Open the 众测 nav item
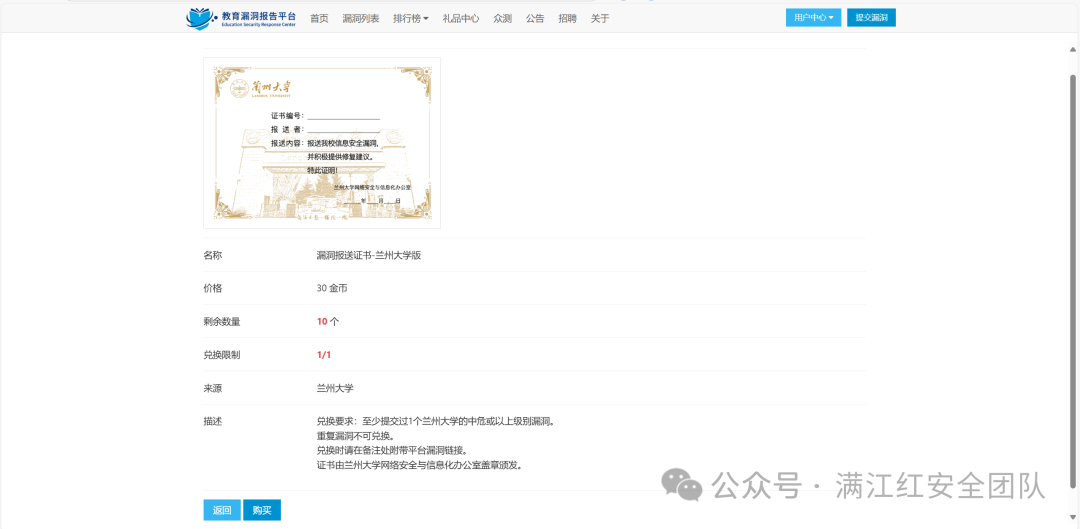Image resolution: width=1080 pixels, height=529 pixels. tap(503, 19)
